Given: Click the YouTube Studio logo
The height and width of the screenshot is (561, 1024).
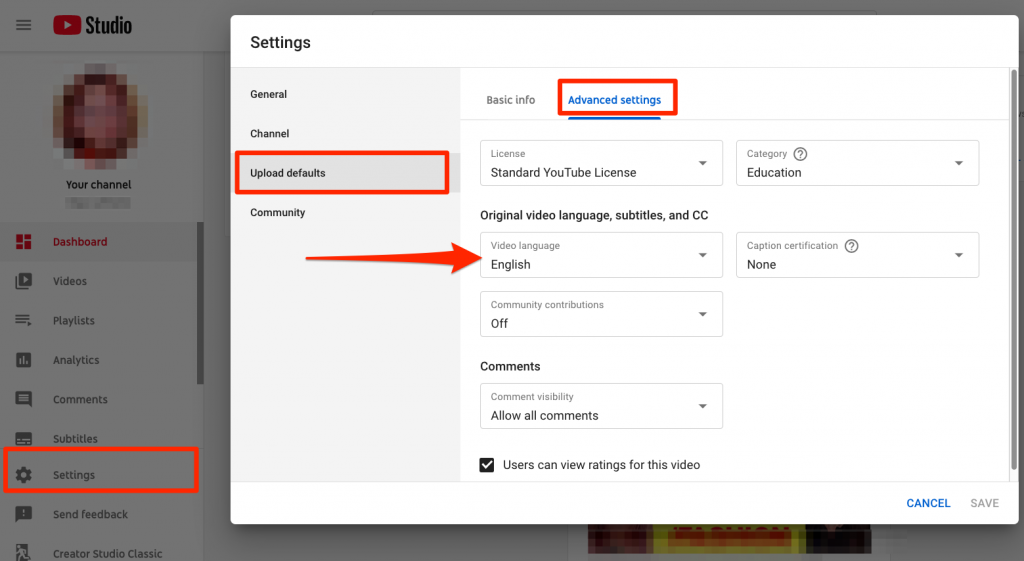Looking at the screenshot, I should 92,25.
